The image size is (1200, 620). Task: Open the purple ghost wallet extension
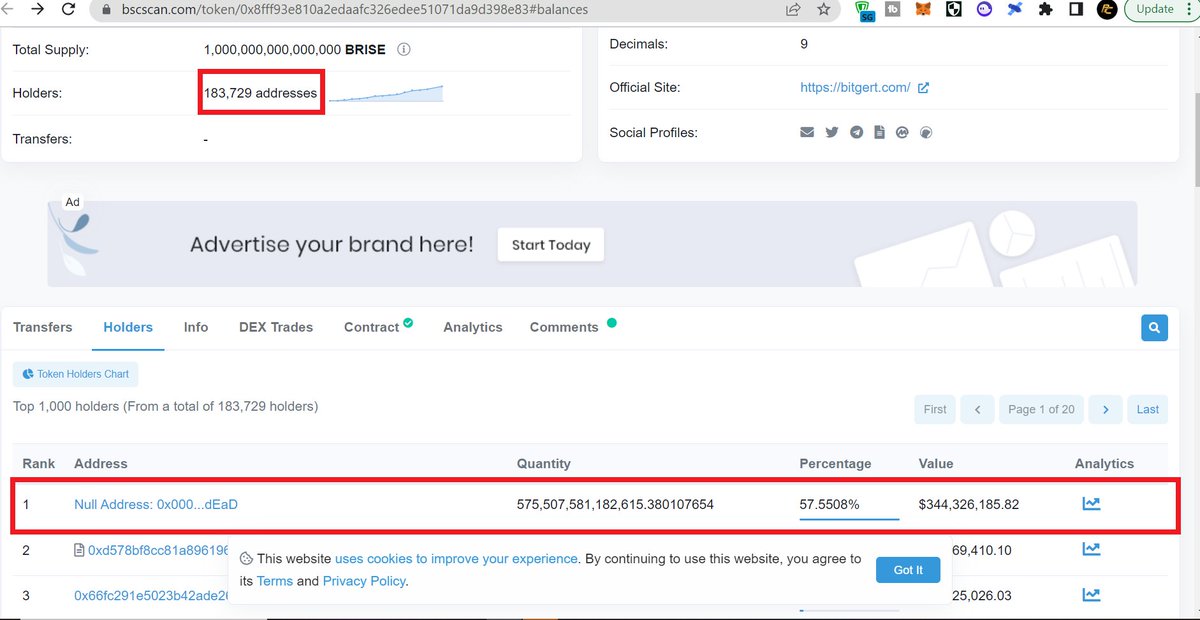pyautogui.click(x=984, y=9)
